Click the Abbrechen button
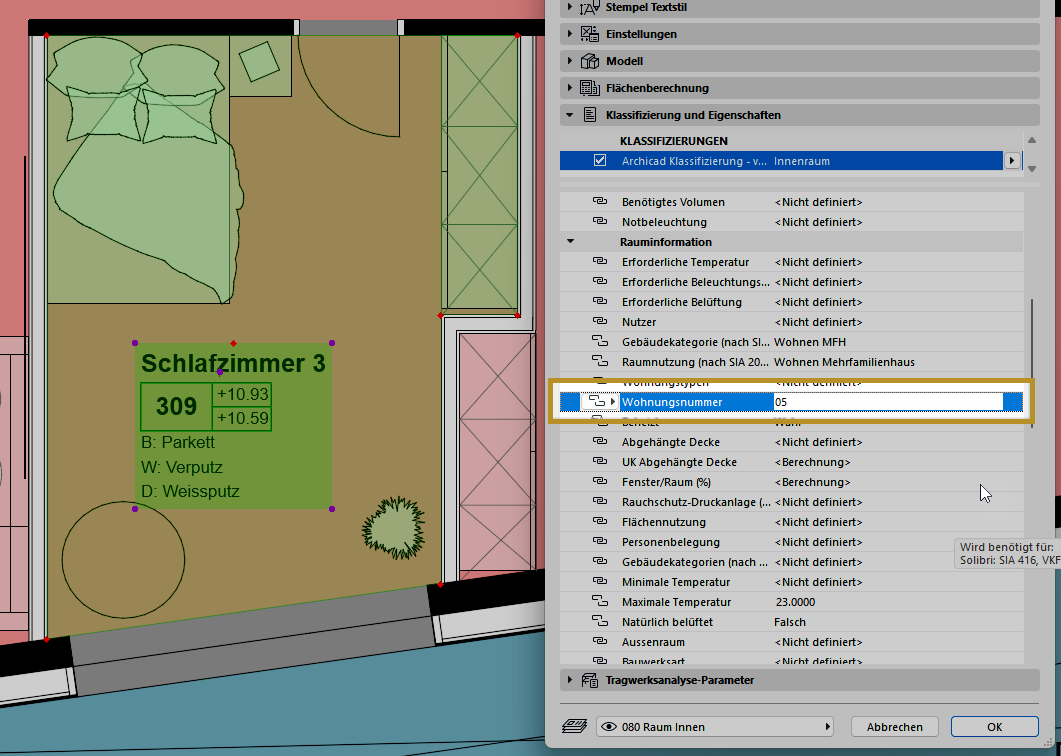 (894, 727)
